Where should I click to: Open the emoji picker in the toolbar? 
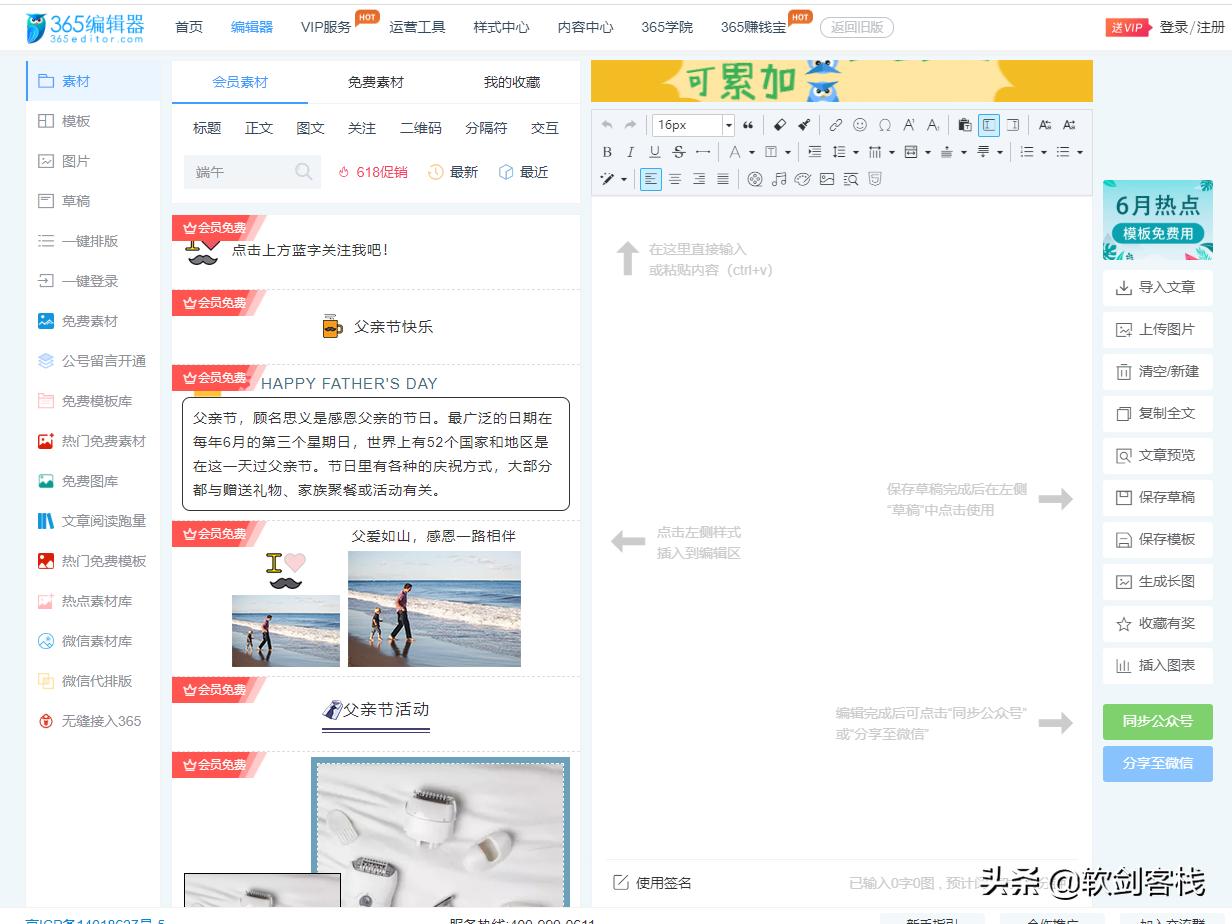(860, 126)
